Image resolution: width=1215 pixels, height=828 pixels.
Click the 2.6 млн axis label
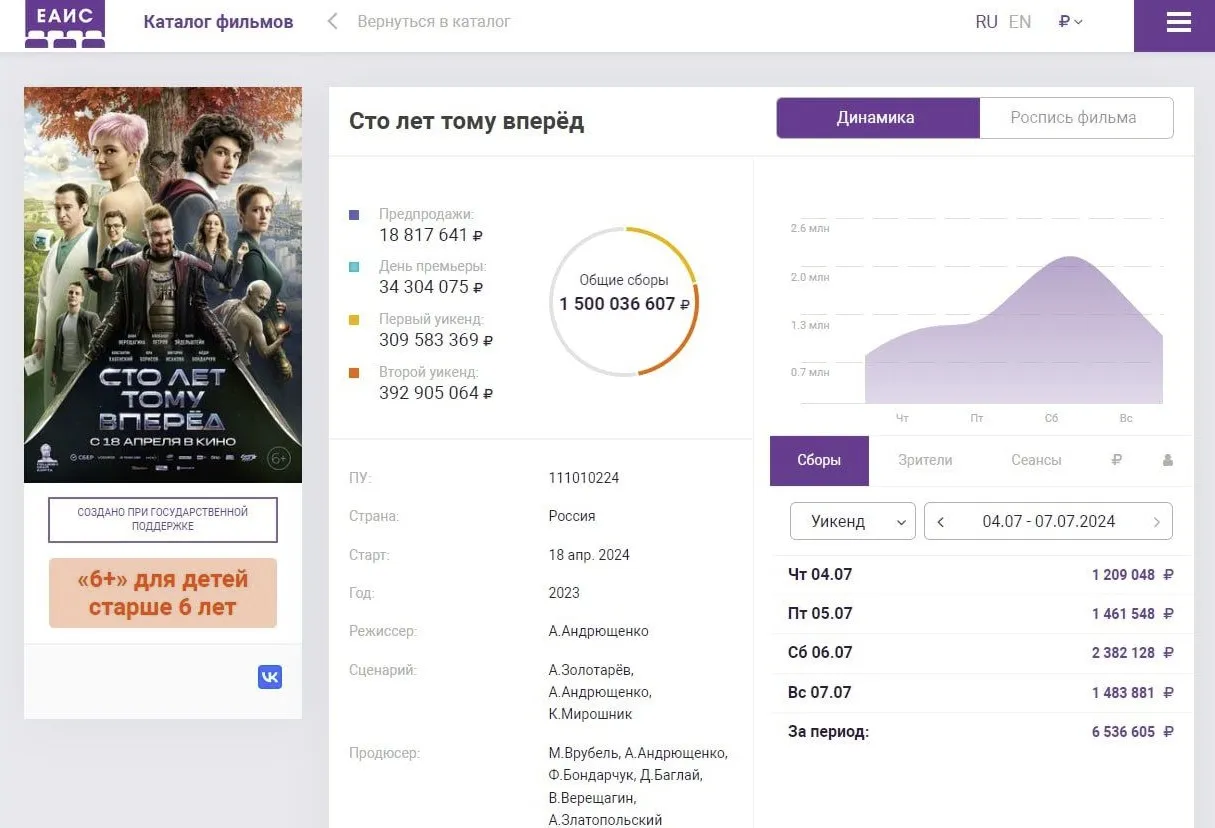(x=810, y=228)
